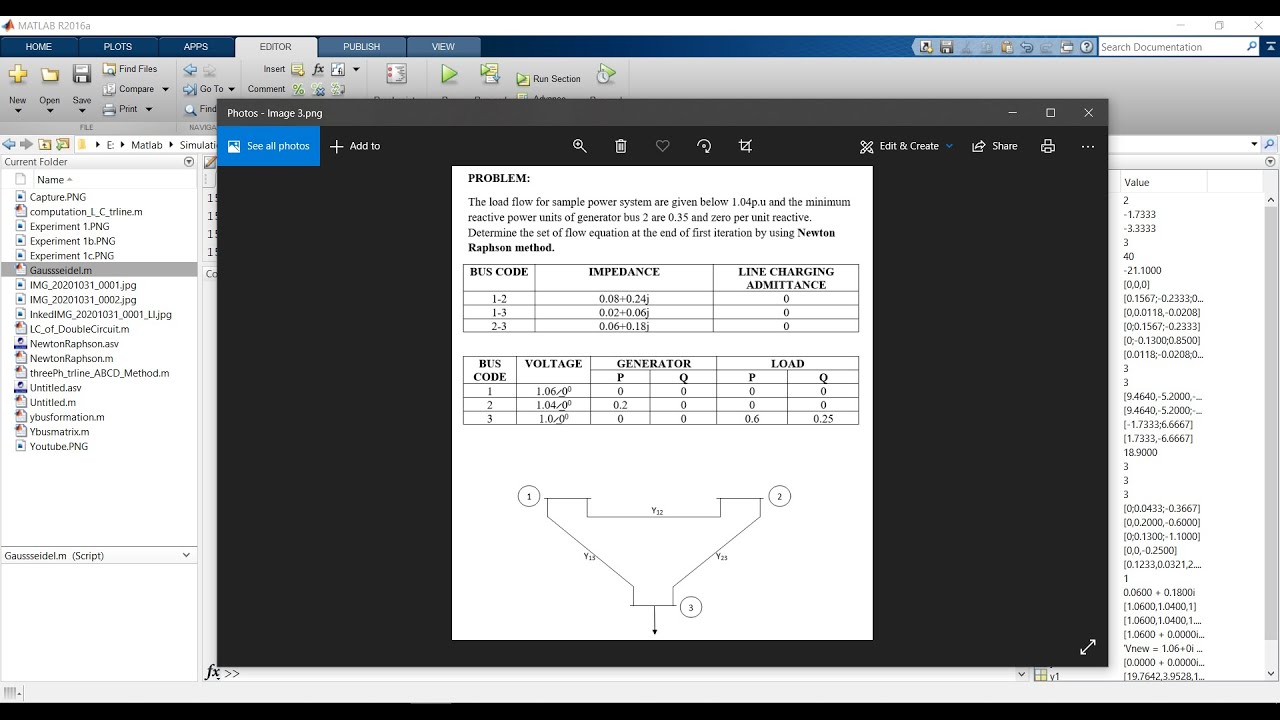Expand the Go To dropdown arrow
1280x720 pixels.
tap(232, 89)
